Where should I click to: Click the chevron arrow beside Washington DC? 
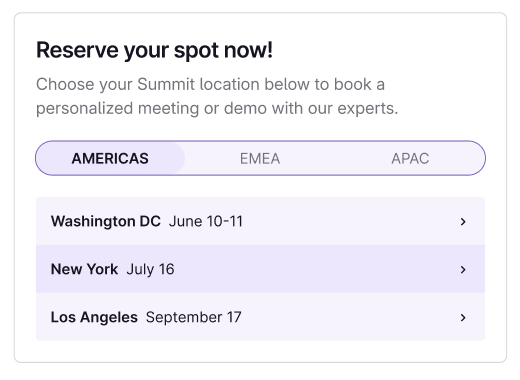coord(463,222)
